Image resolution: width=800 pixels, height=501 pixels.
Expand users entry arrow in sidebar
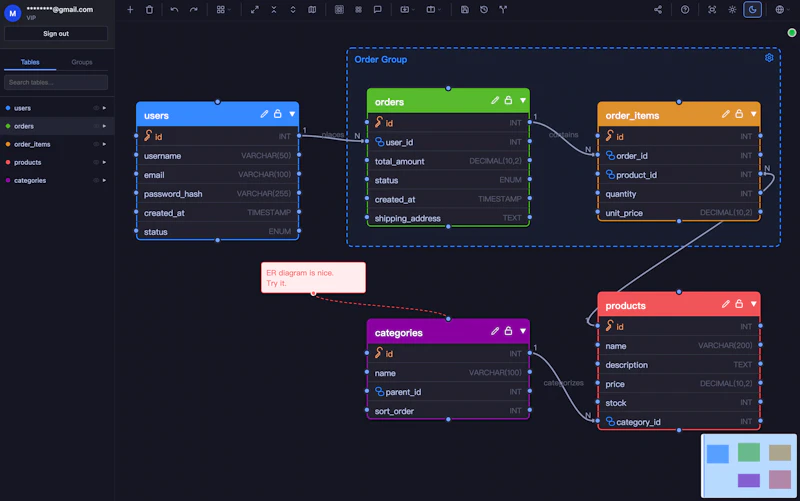click(104, 108)
